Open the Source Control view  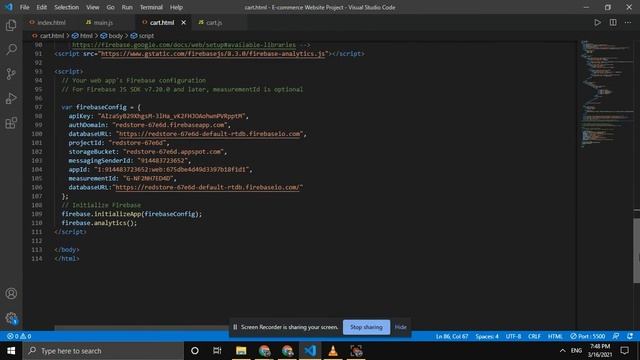pyautogui.click(x=11, y=74)
